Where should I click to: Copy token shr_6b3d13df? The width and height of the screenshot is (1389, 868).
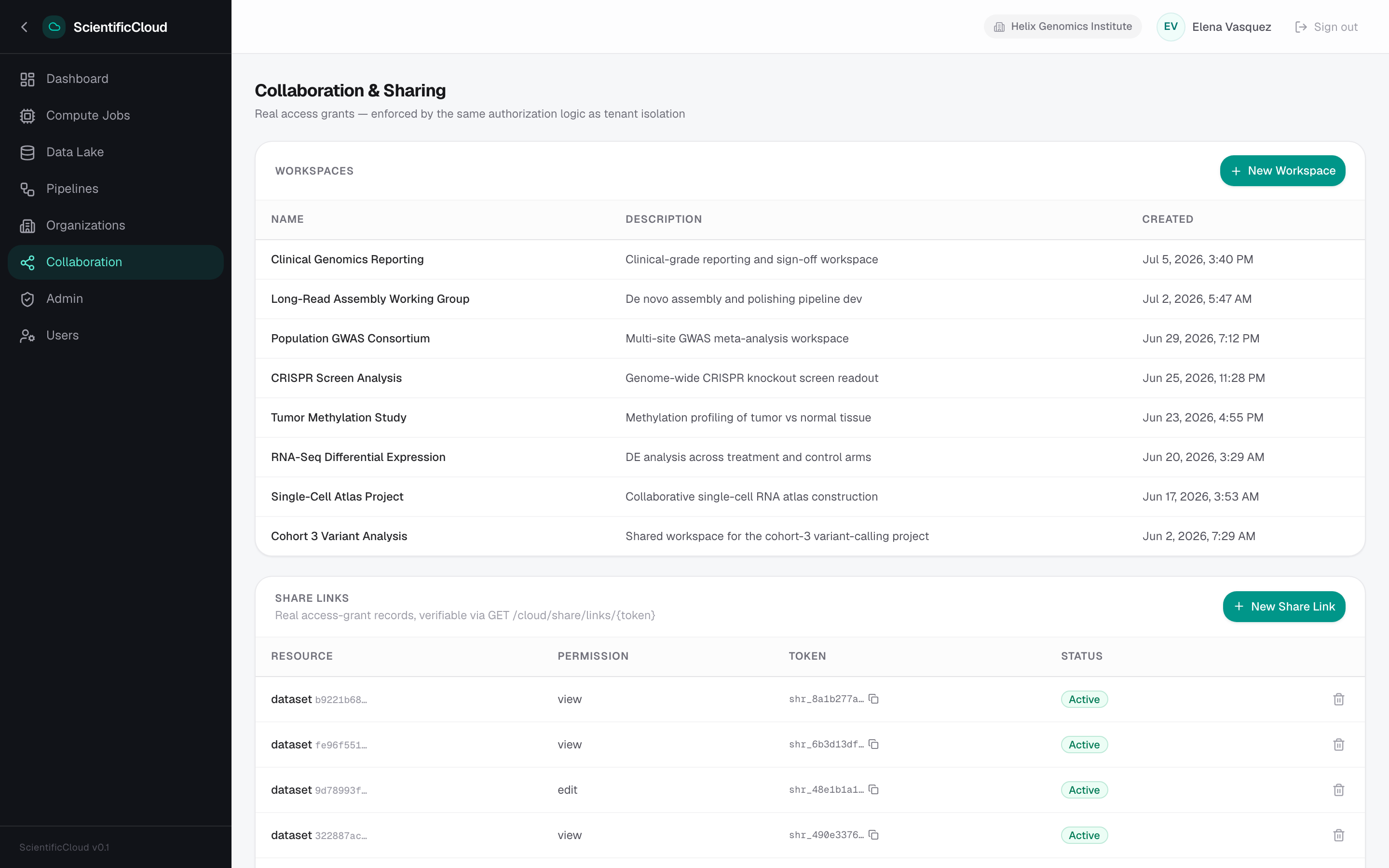click(x=873, y=744)
